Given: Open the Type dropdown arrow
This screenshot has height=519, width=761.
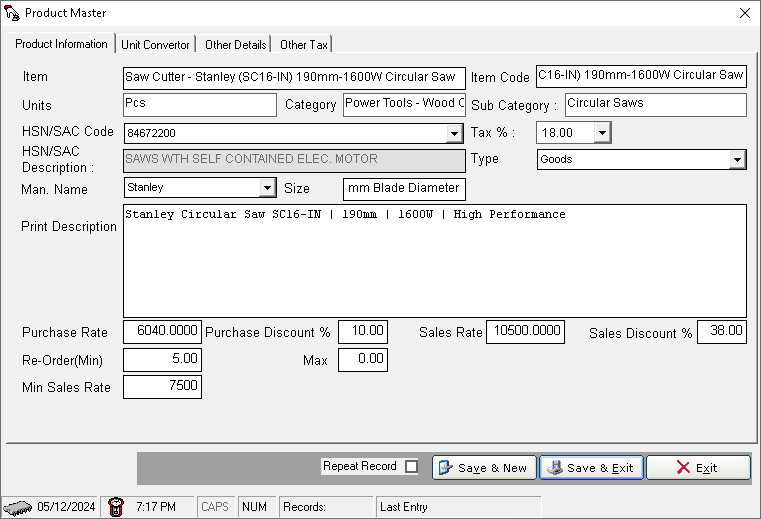Looking at the screenshot, I should point(737,159).
